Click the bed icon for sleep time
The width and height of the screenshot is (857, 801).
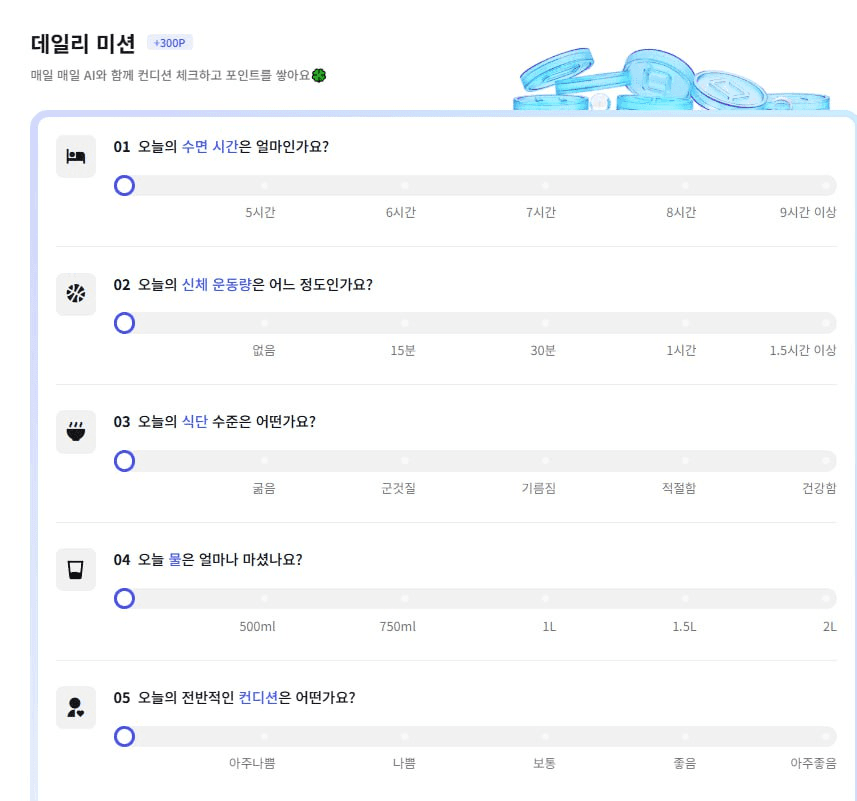[x=76, y=156]
